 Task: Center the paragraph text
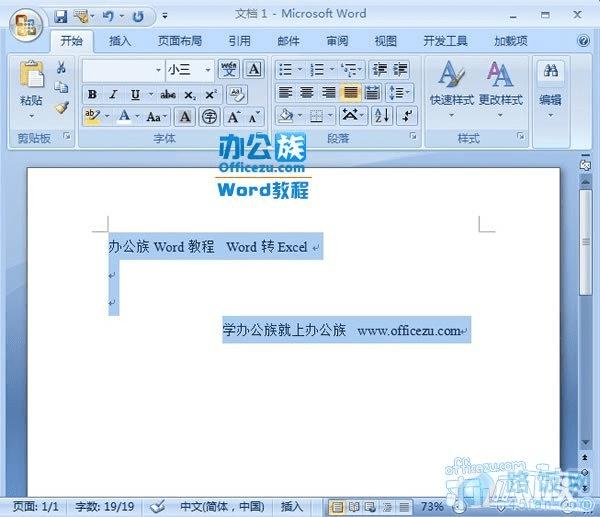[307, 93]
